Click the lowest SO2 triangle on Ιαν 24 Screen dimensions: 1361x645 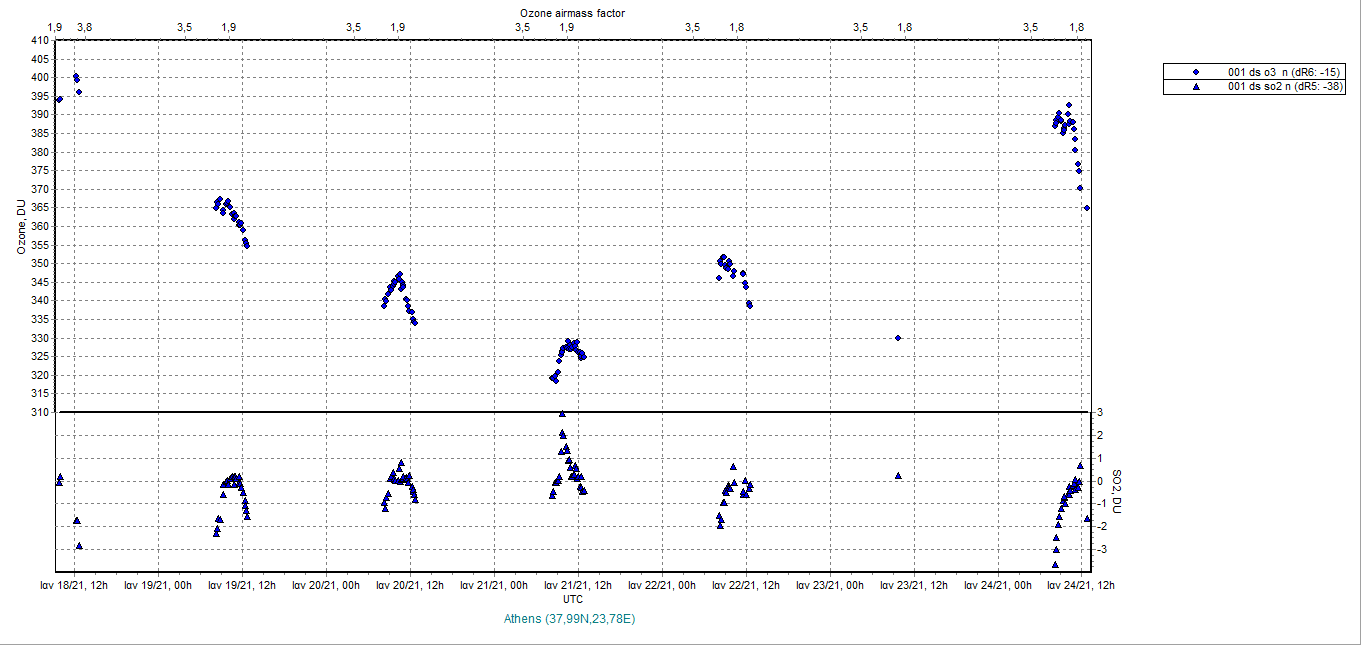point(1055,564)
